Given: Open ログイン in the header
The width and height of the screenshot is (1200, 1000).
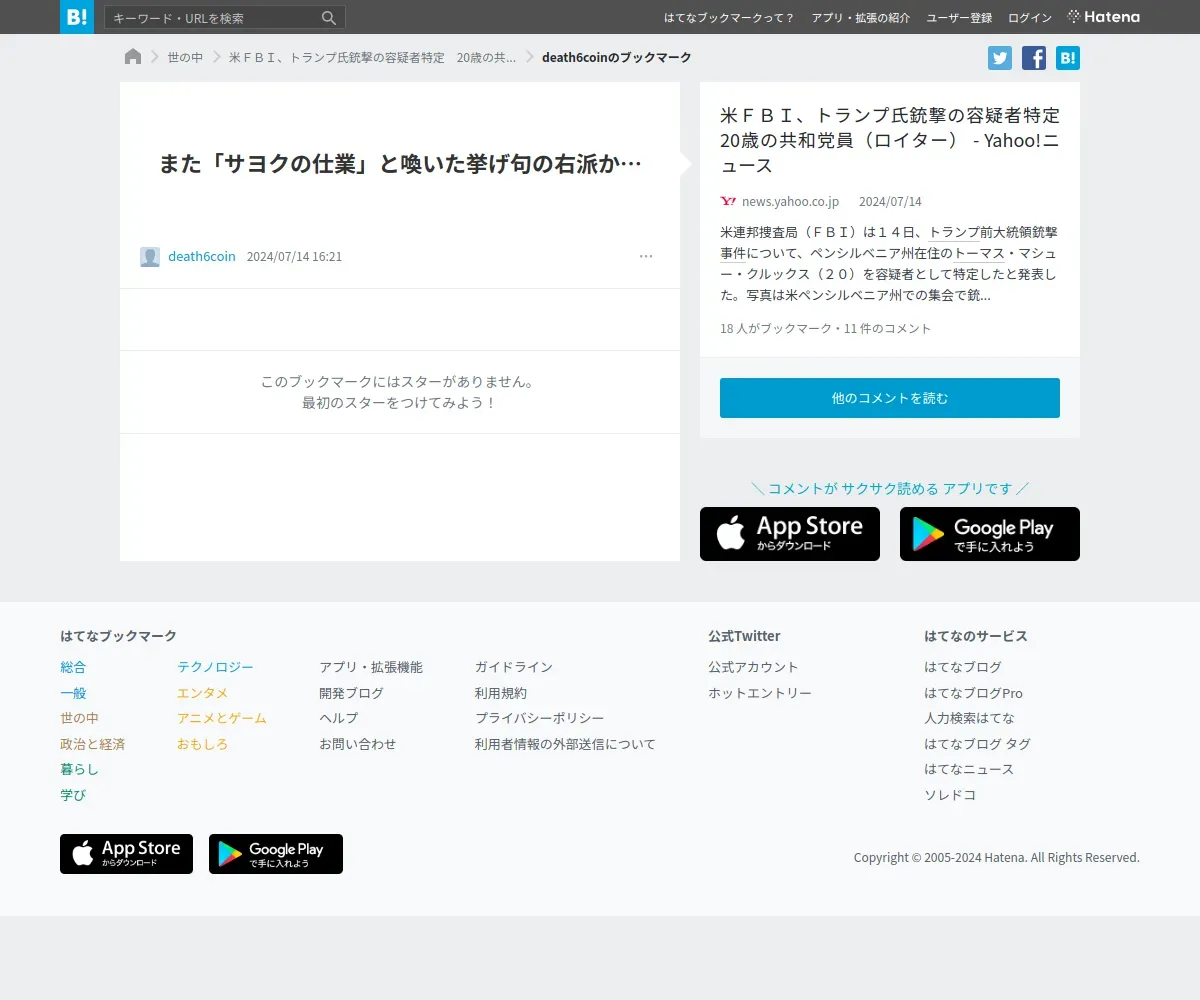Looking at the screenshot, I should tap(1030, 18).
